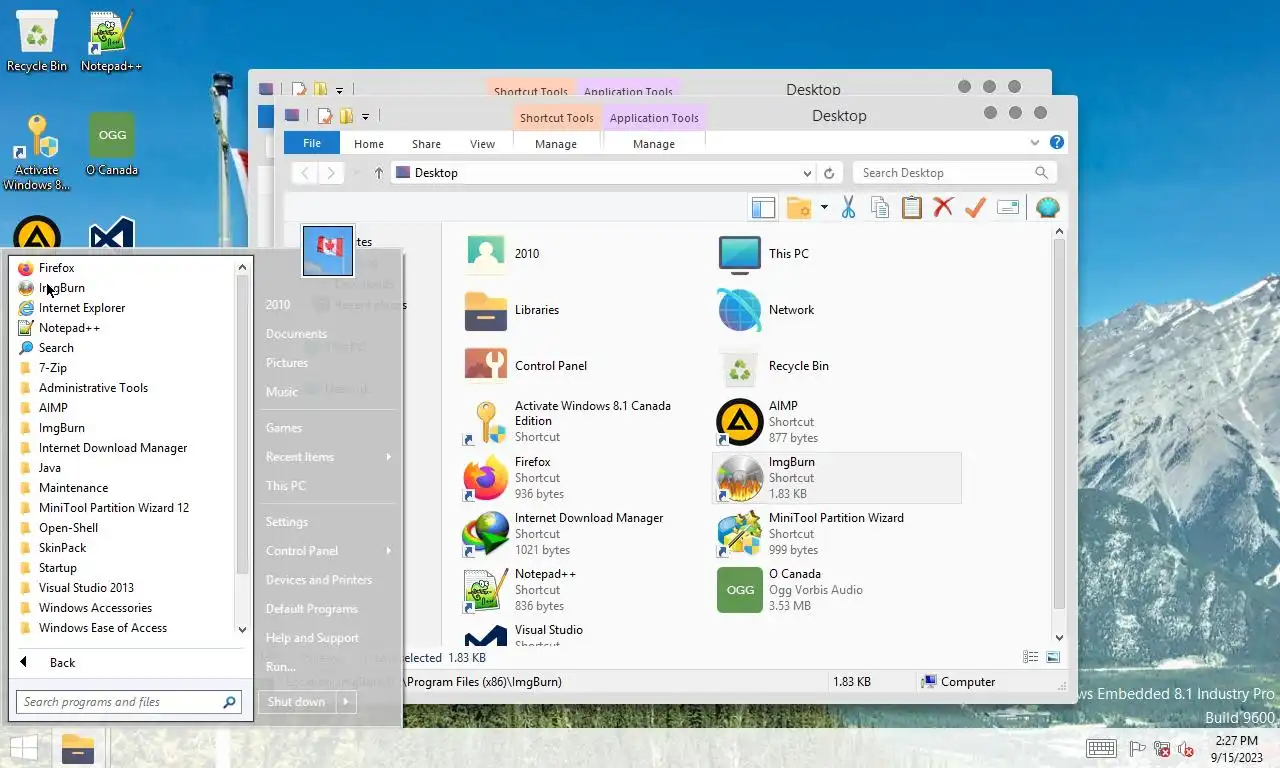Open Manage tab under Shortcut Tools
The height and width of the screenshot is (768, 1280).
[556, 144]
